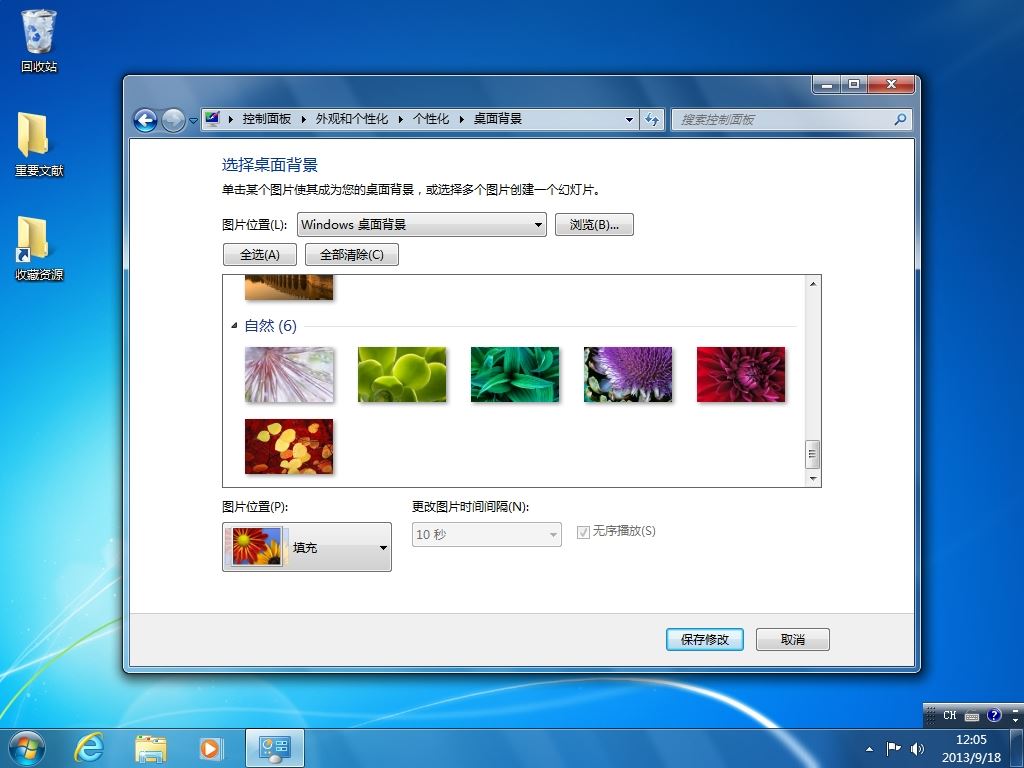Click the 取消 button
The width and height of the screenshot is (1024, 768).
(x=793, y=639)
